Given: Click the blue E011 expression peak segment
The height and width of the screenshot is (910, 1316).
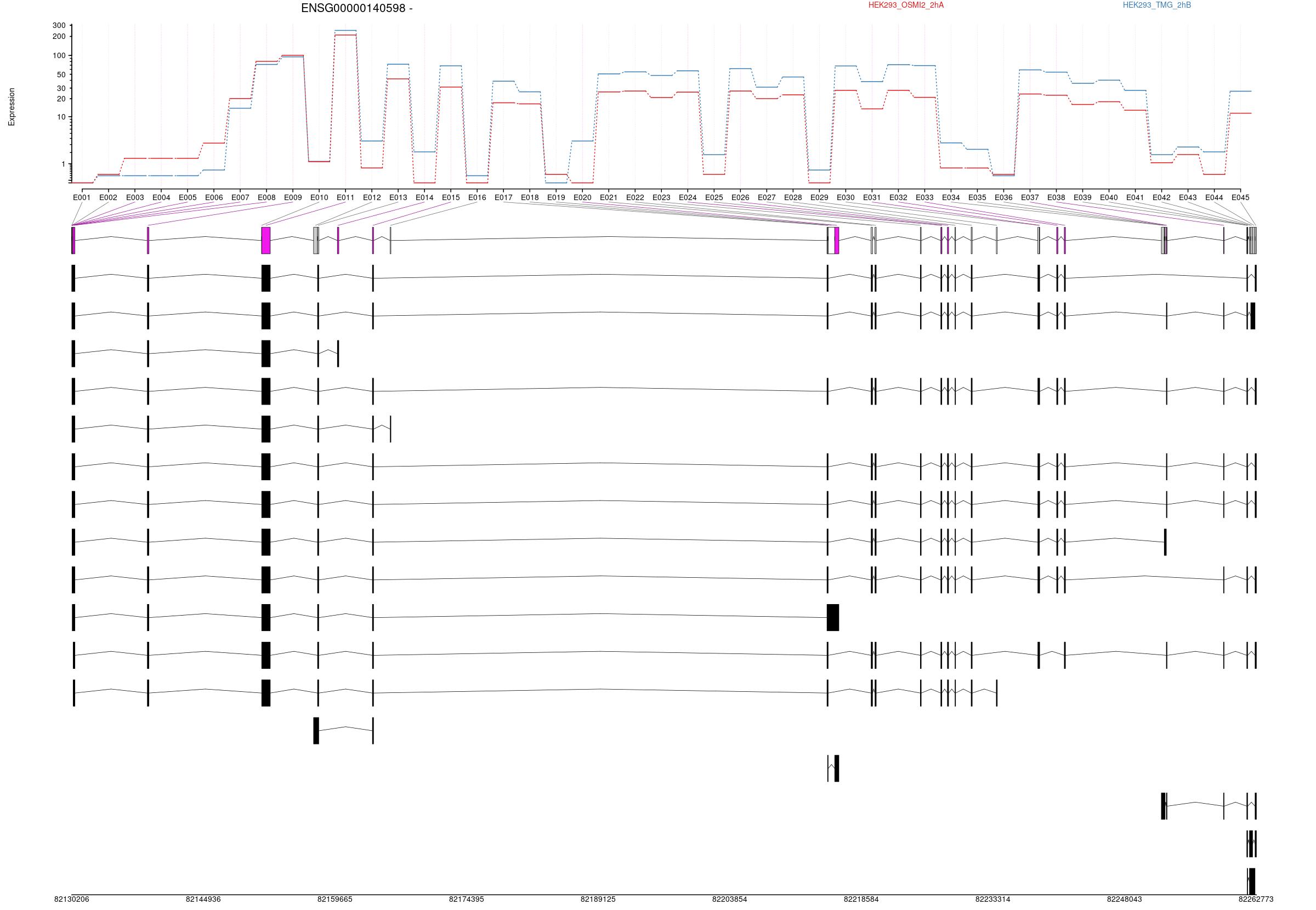Looking at the screenshot, I should click(345, 30).
